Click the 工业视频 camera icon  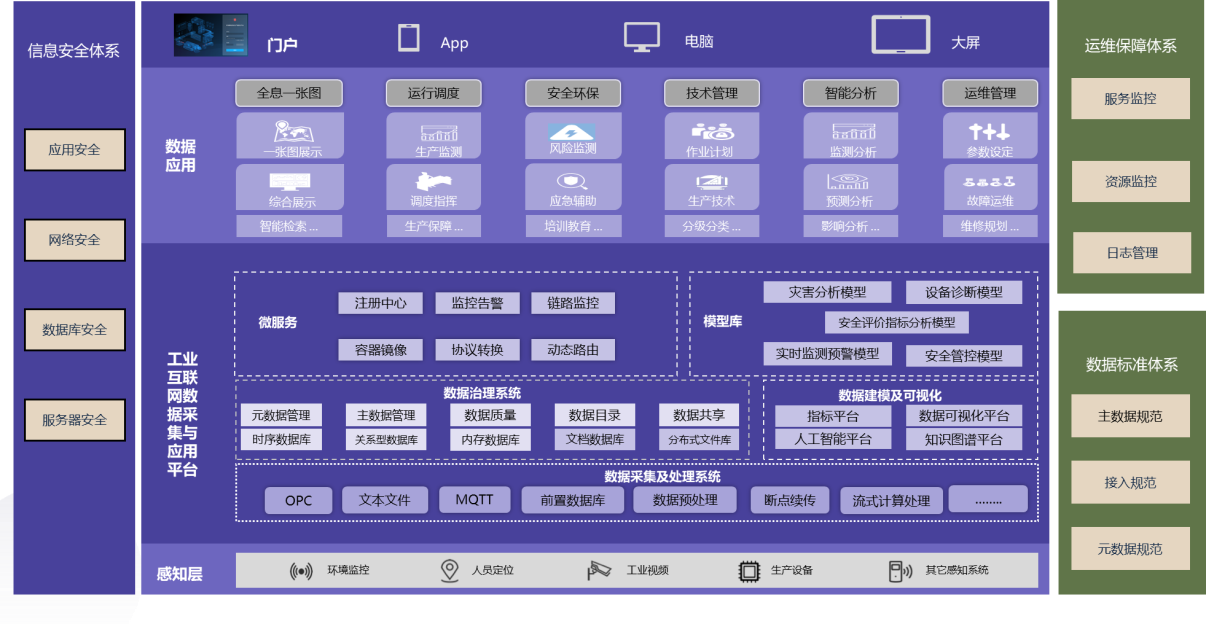click(599, 571)
